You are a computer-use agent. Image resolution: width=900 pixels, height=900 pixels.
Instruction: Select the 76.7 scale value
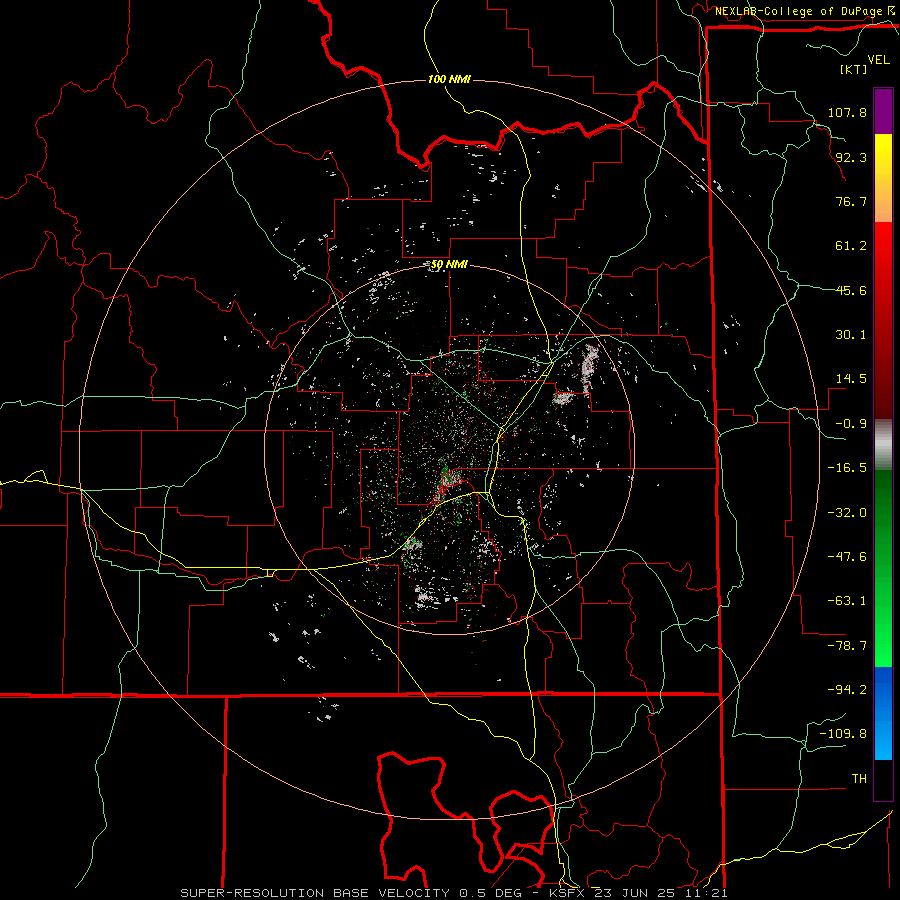pyautogui.click(x=851, y=201)
